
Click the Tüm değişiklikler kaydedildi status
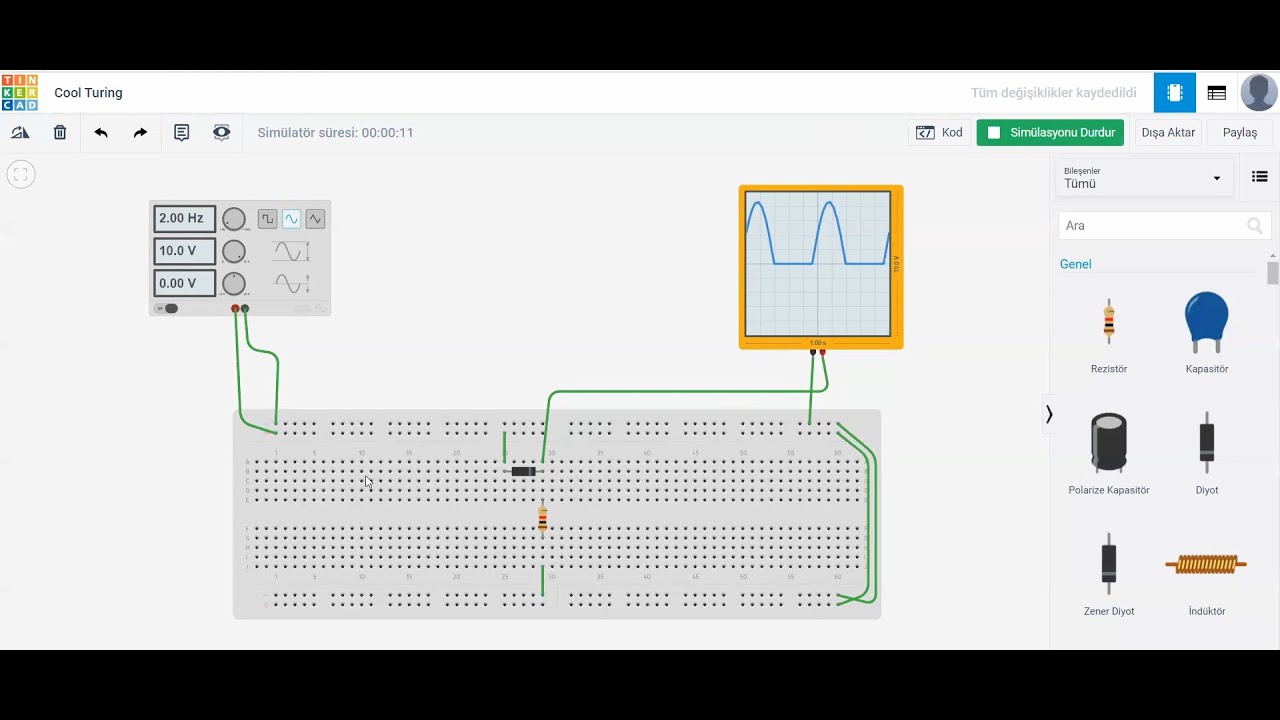tap(1053, 93)
